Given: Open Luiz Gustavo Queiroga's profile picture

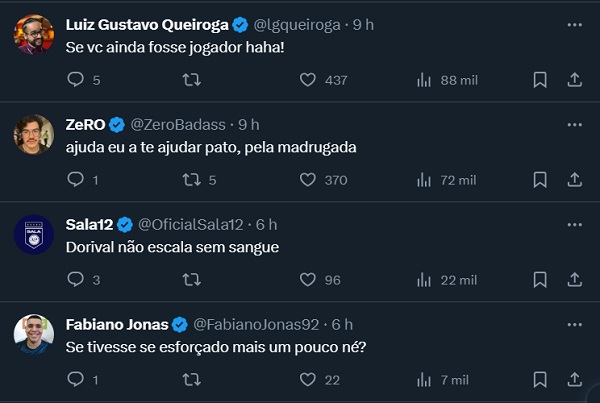Looking at the screenshot, I should pyautogui.click(x=34, y=35).
